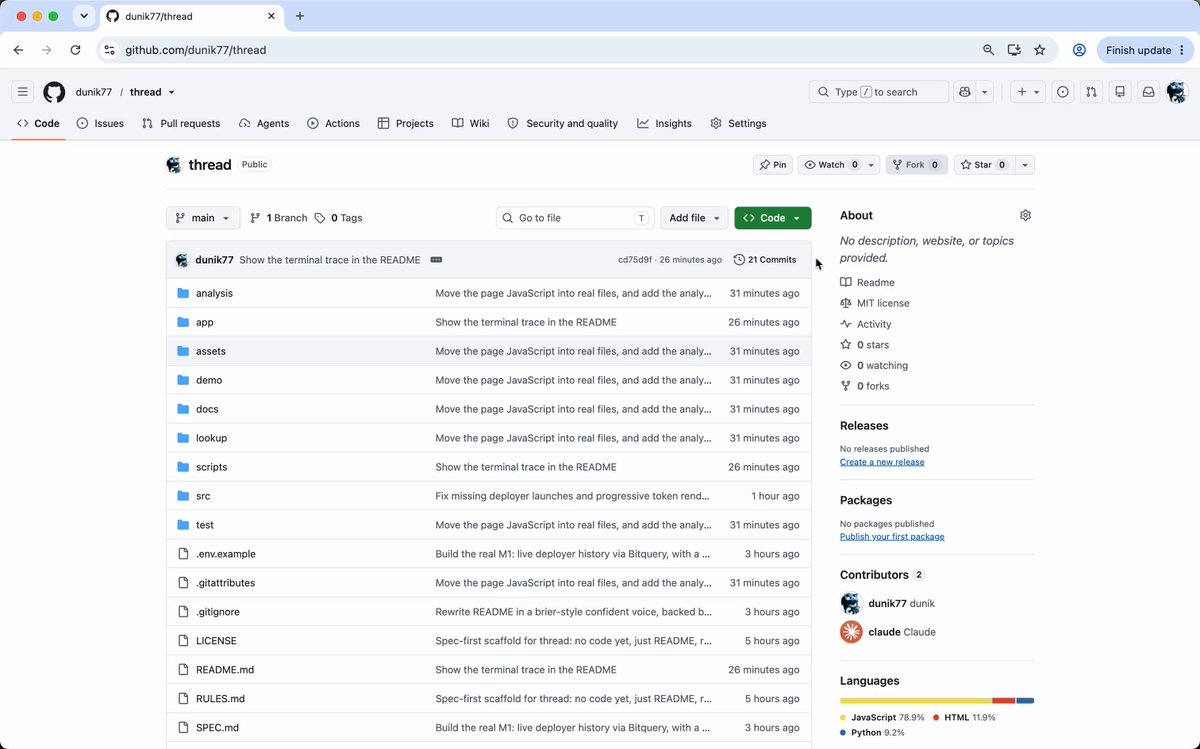Open the Copilot options dropdown arrow
The width and height of the screenshot is (1200, 749).
985,92
